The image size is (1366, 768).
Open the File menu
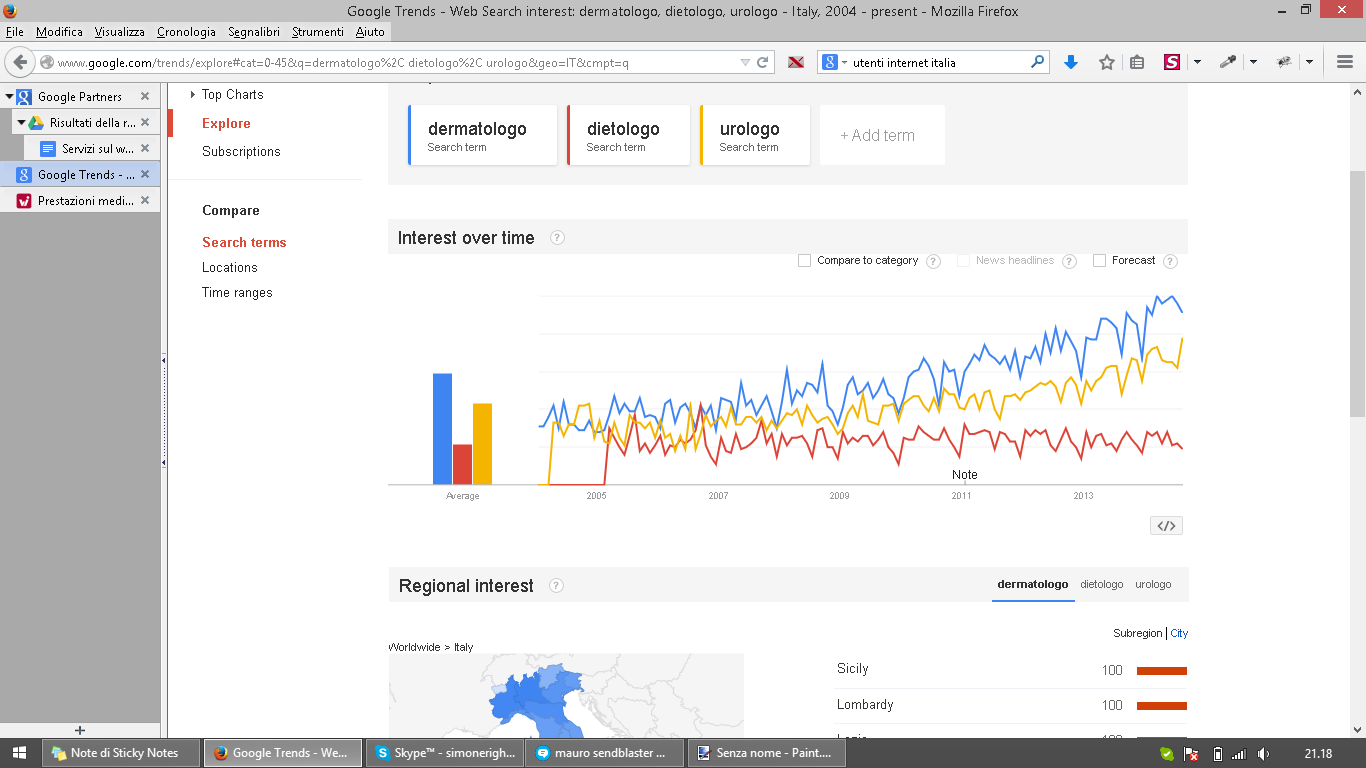tap(14, 32)
